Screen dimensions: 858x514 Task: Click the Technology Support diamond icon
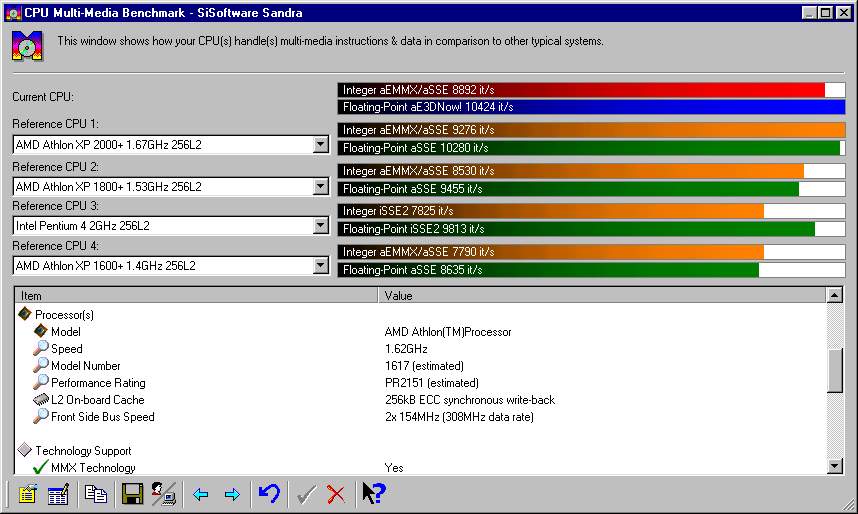25,449
